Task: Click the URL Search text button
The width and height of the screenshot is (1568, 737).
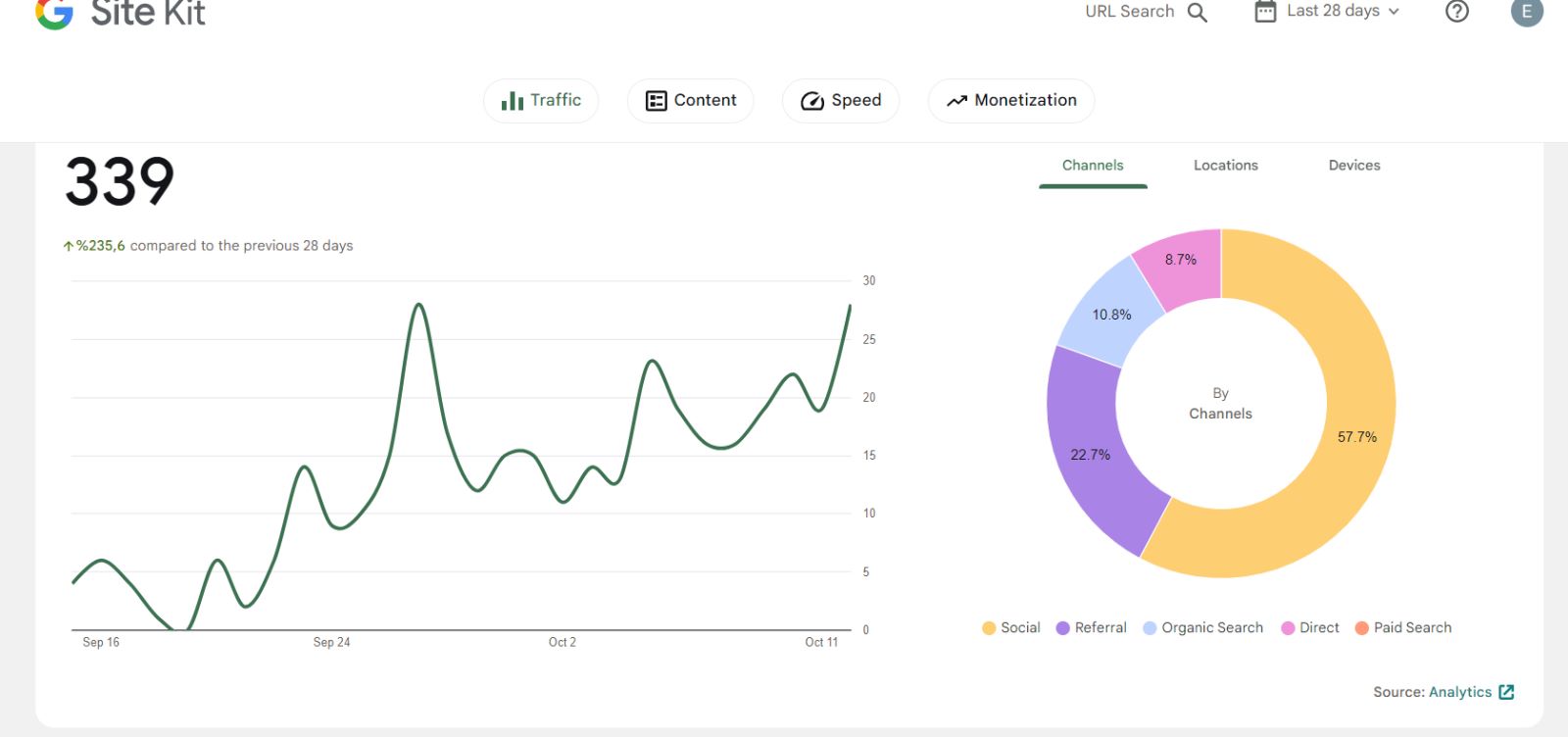Action: coord(1129,12)
